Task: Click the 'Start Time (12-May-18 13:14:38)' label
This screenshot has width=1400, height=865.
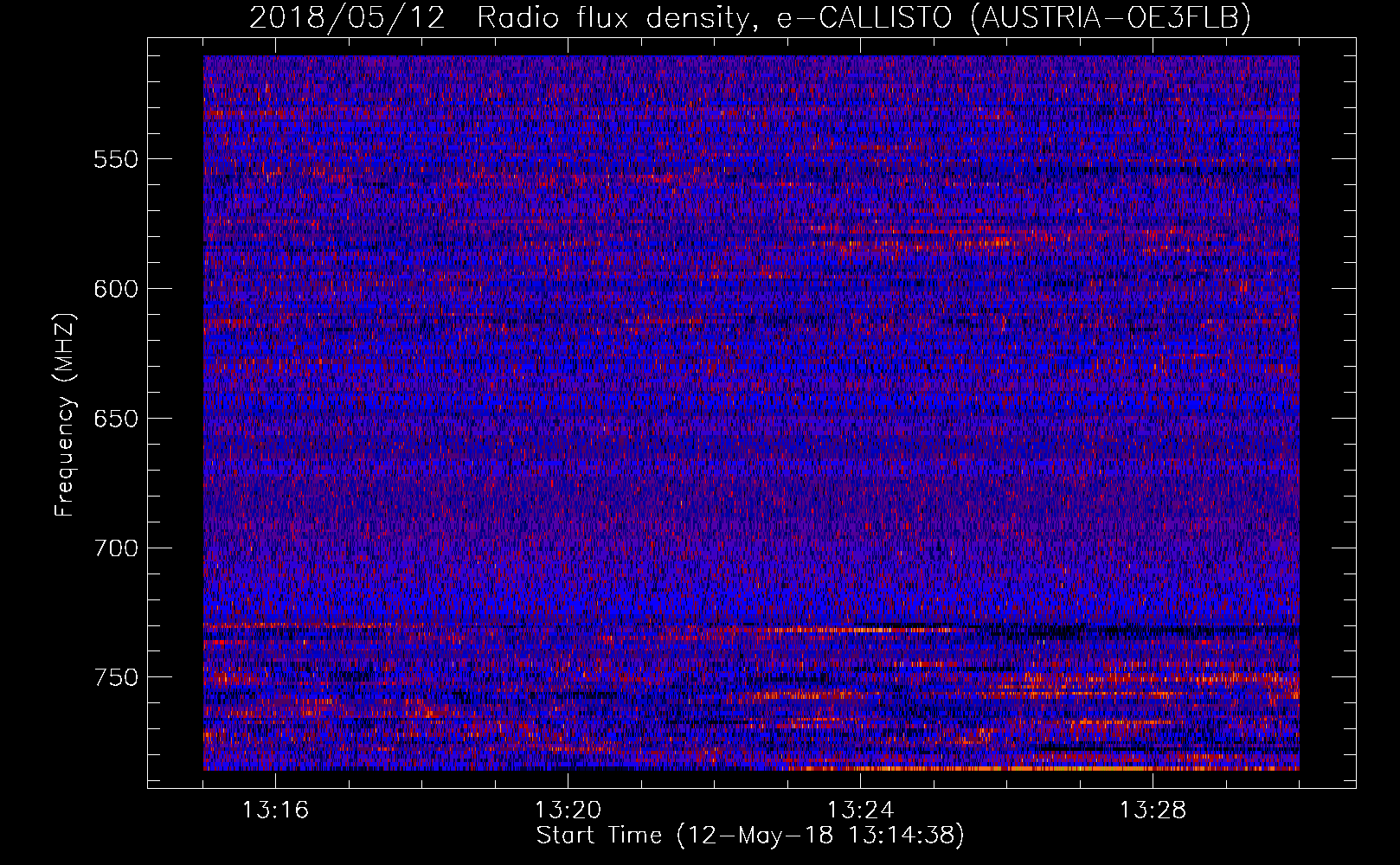Action: click(x=750, y=836)
